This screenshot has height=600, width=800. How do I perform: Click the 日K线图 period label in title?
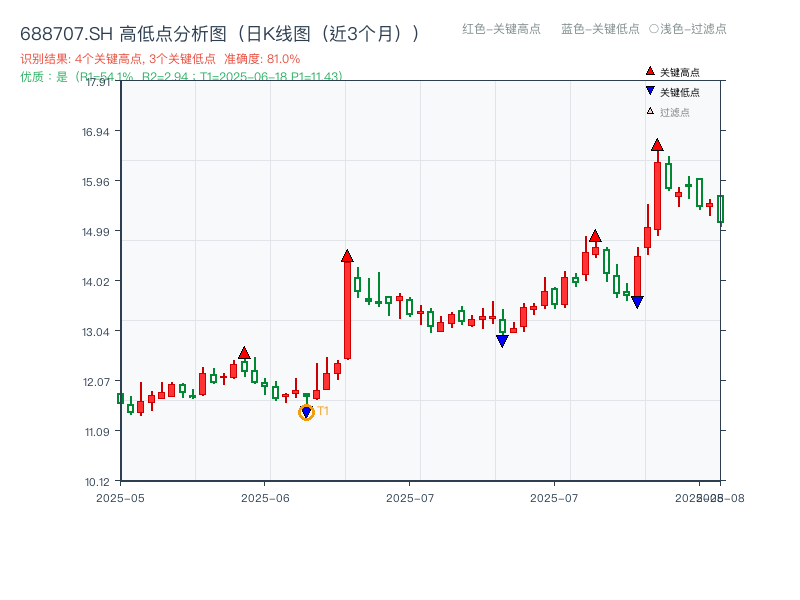tap(280, 32)
